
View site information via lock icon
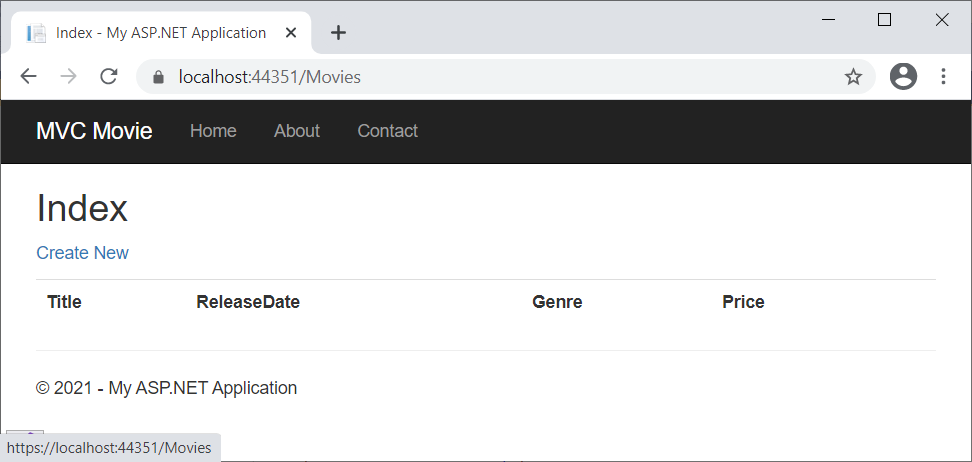click(157, 77)
